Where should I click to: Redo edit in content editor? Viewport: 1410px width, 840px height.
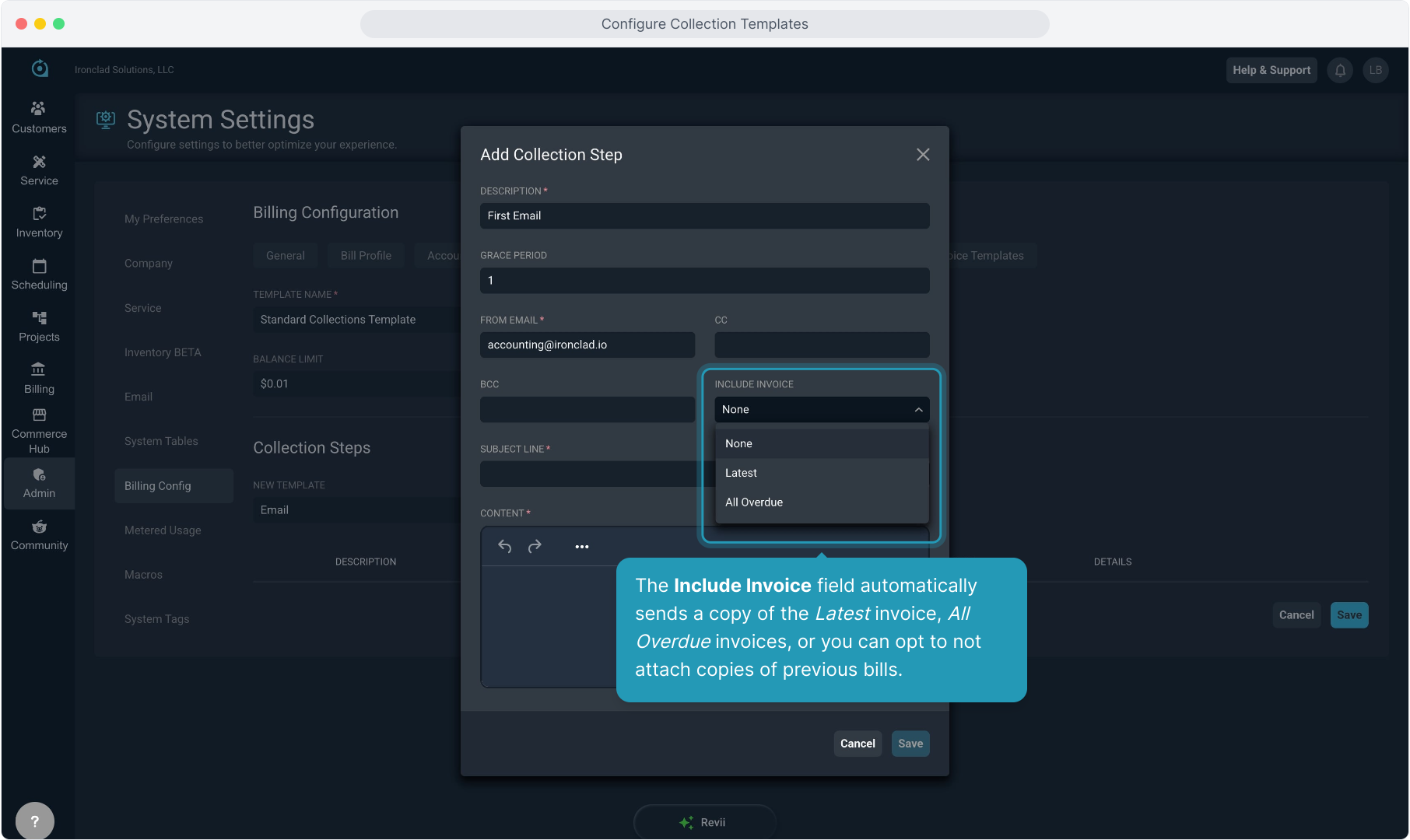click(x=535, y=547)
